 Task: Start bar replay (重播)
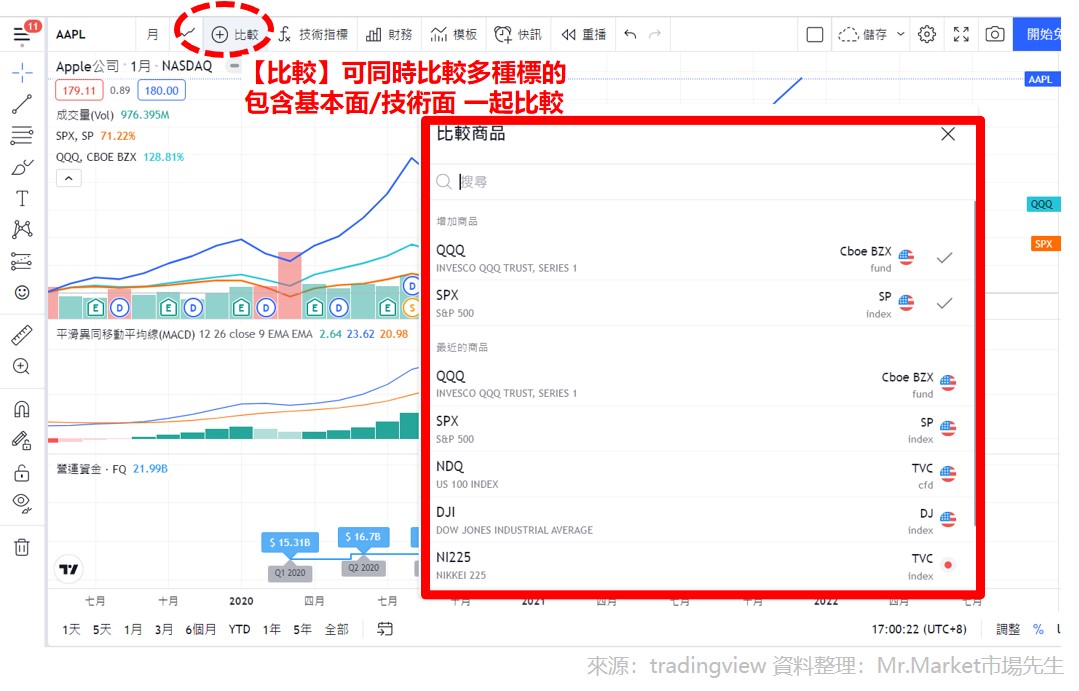coord(584,34)
